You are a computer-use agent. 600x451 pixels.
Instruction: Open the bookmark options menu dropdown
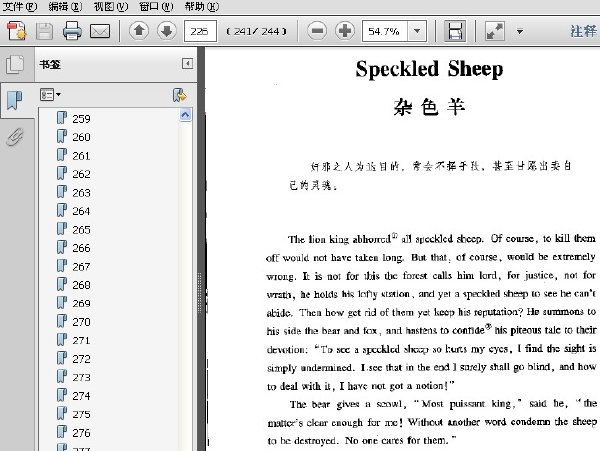(x=50, y=94)
